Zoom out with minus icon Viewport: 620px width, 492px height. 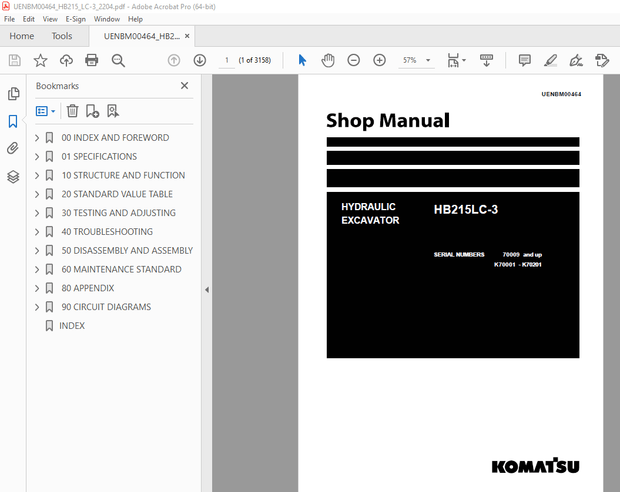point(353,60)
